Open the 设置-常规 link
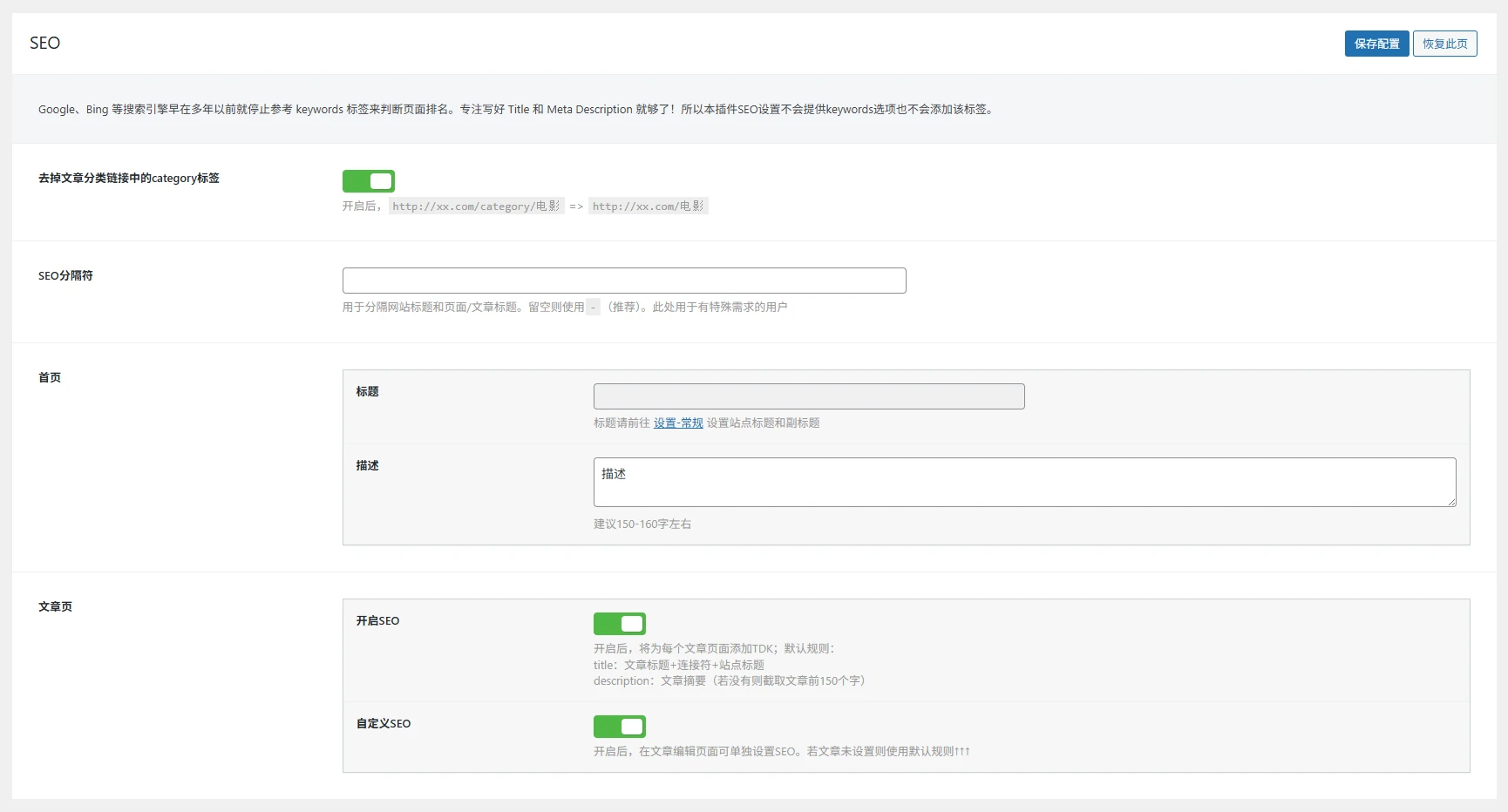Viewport: 1508px width, 812px height. click(678, 423)
